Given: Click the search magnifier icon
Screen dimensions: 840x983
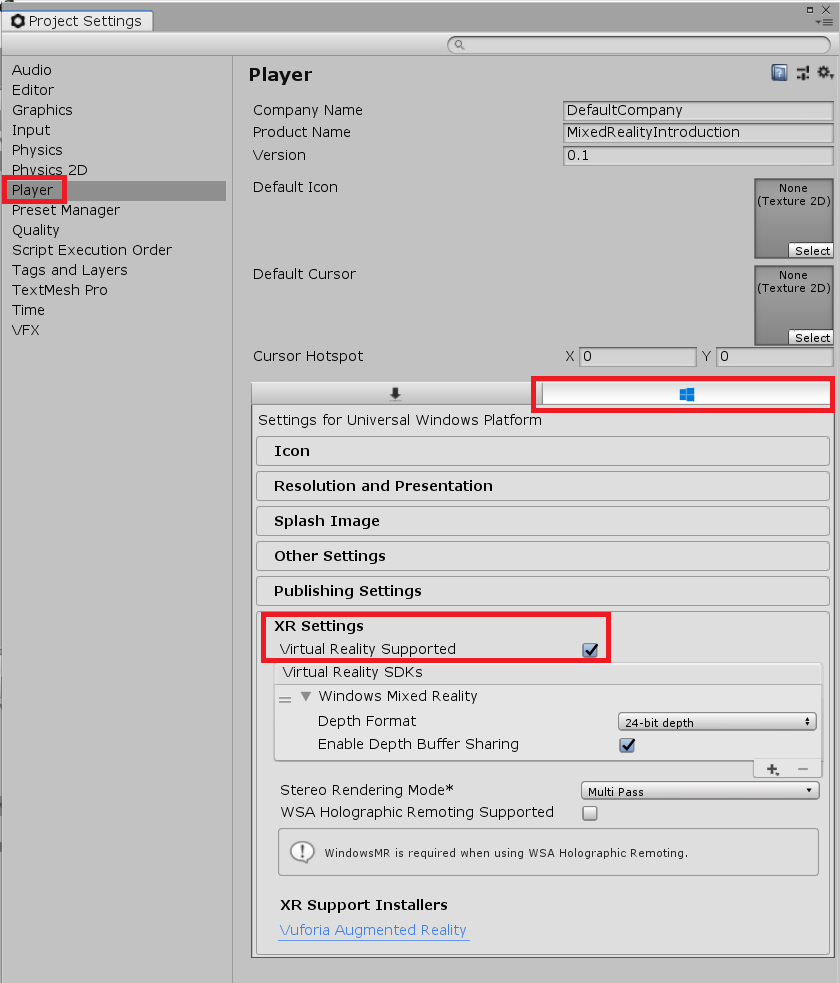Looking at the screenshot, I should coord(459,45).
